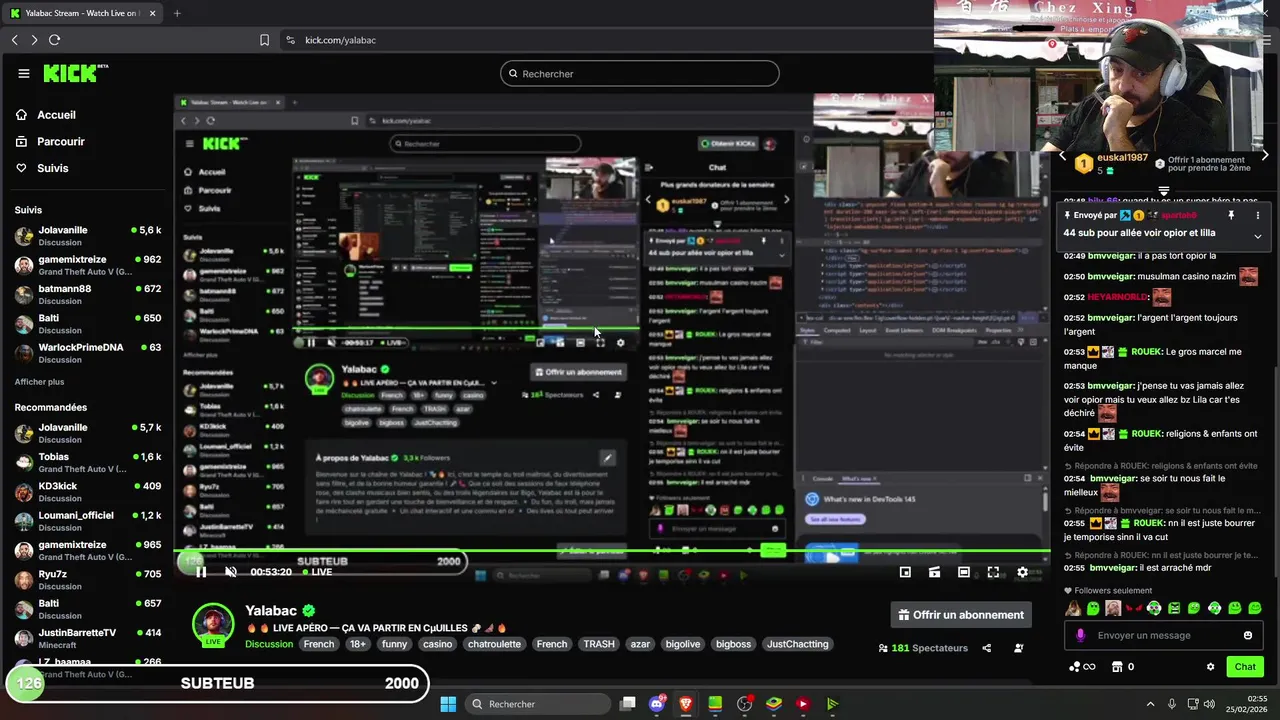Screen dimensions: 1280x720
Task: Open Tobias in recommended channels
Action: [x=88, y=462]
